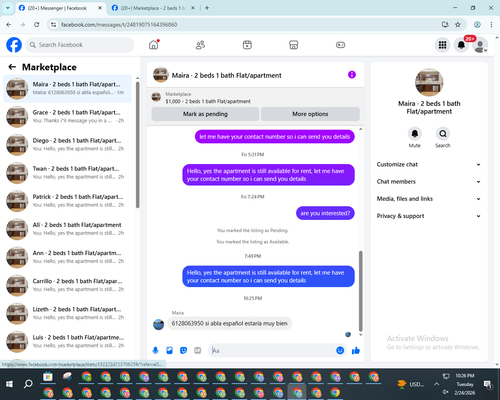This screenshot has height=400, width=500.
Task: Click the 'are you interested?' message bubble
Action: (x=325, y=213)
